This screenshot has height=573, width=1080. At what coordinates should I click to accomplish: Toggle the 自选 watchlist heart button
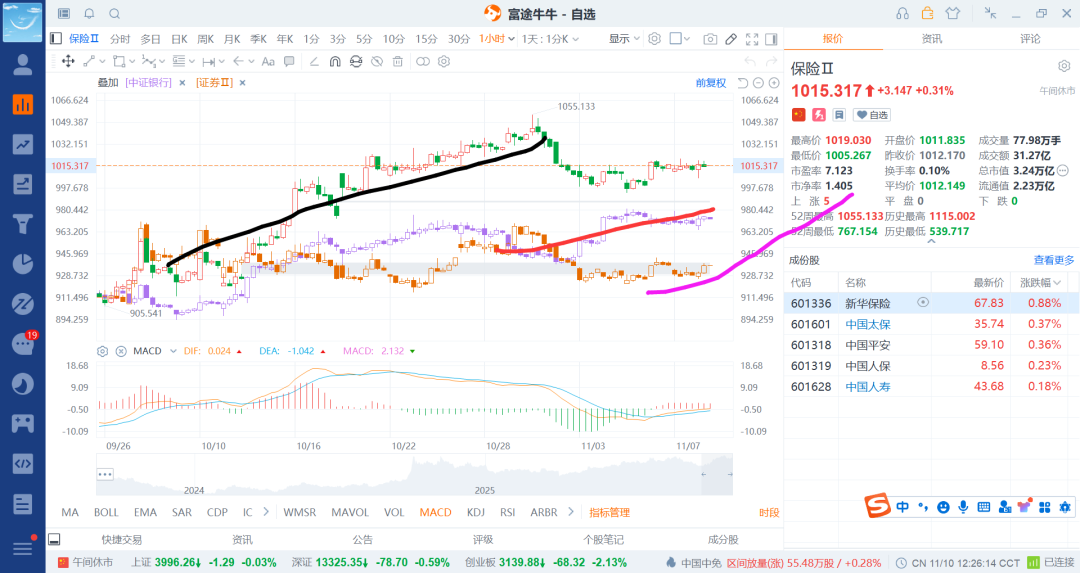pos(871,115)
